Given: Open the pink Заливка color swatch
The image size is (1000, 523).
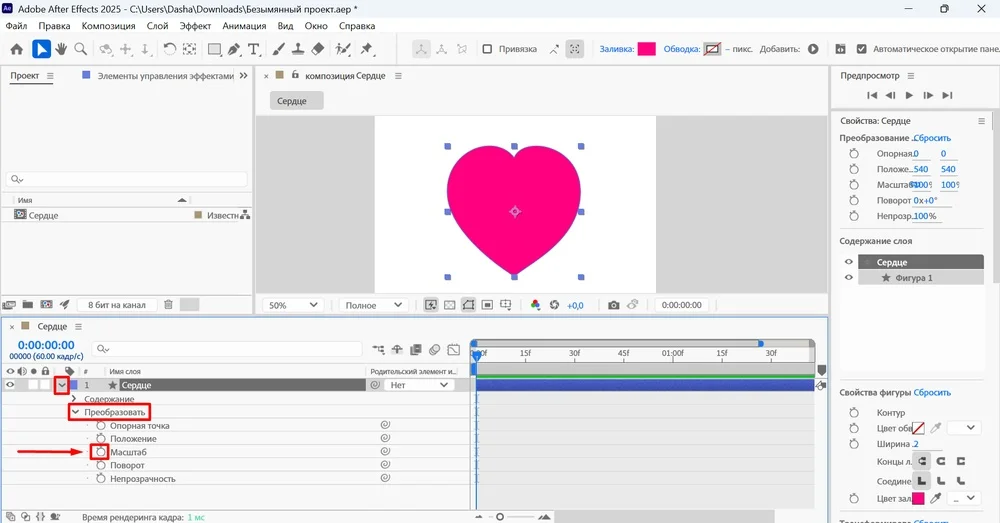Looking at the screenshot, I should pyautogui.click(x=646, y=49).
